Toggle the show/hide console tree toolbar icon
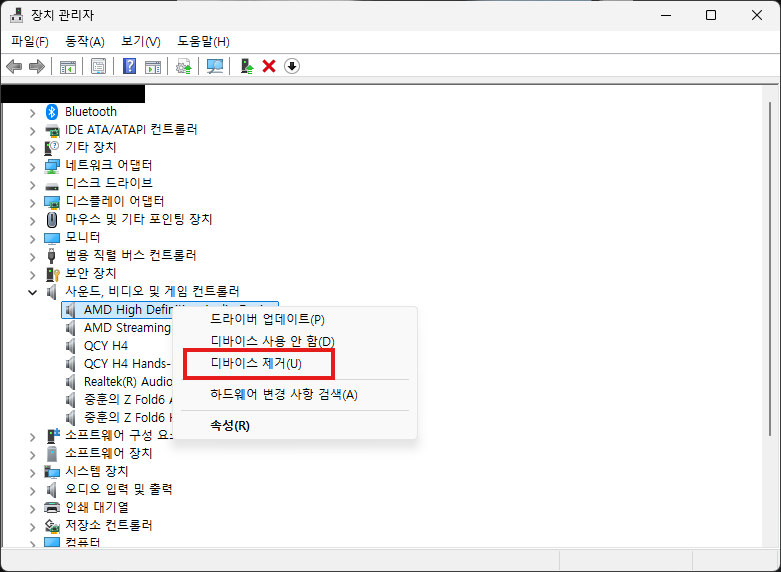Viewport: 781px width, 572px height. click(x=68, y=66)
